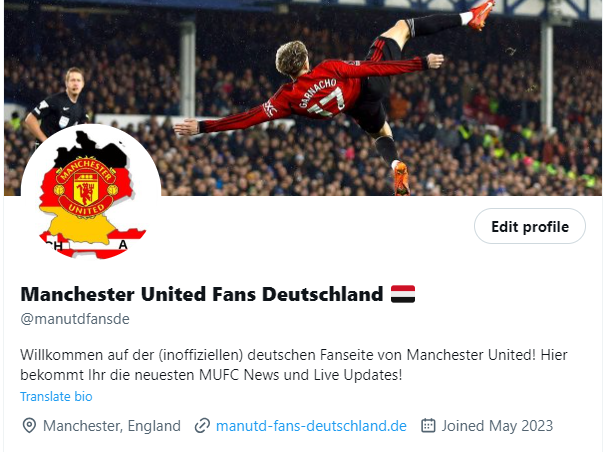Open the header banner photo of stadium crowd

[303, 97]
